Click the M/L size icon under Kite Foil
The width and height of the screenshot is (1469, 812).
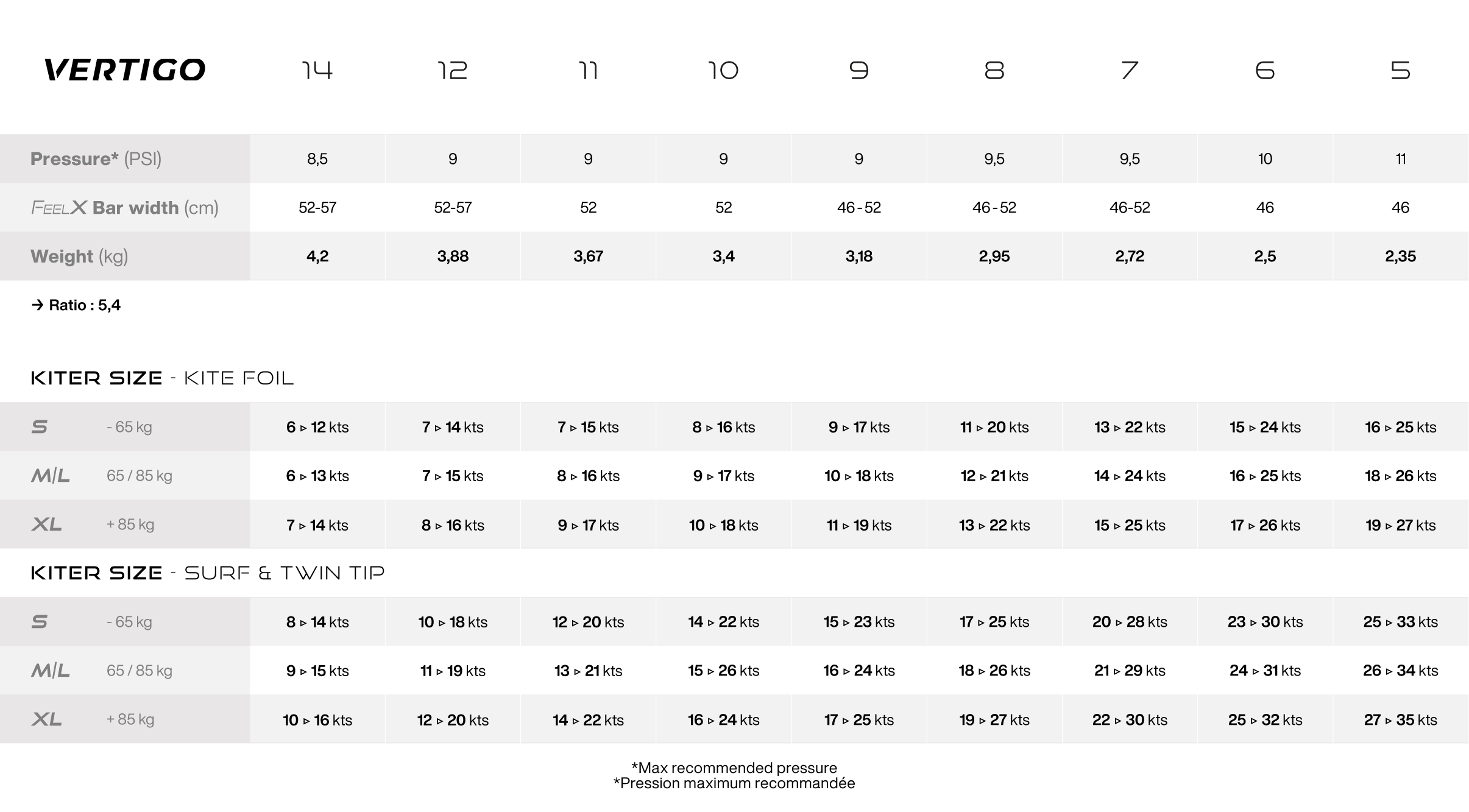click(51, 476)
